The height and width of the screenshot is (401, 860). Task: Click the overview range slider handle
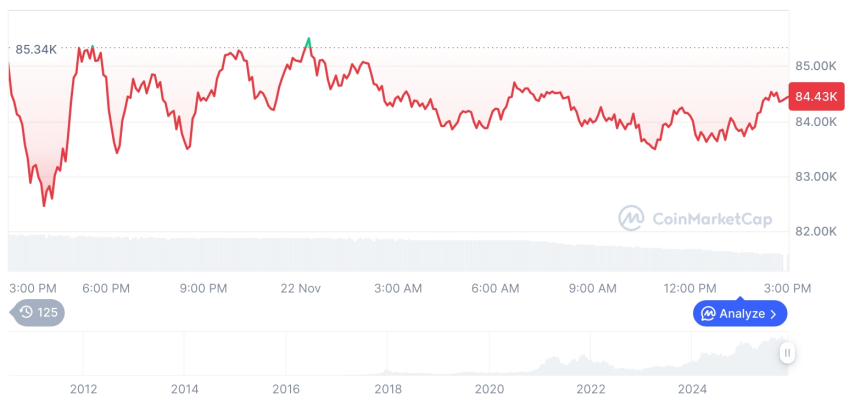[x=788, y=353]
